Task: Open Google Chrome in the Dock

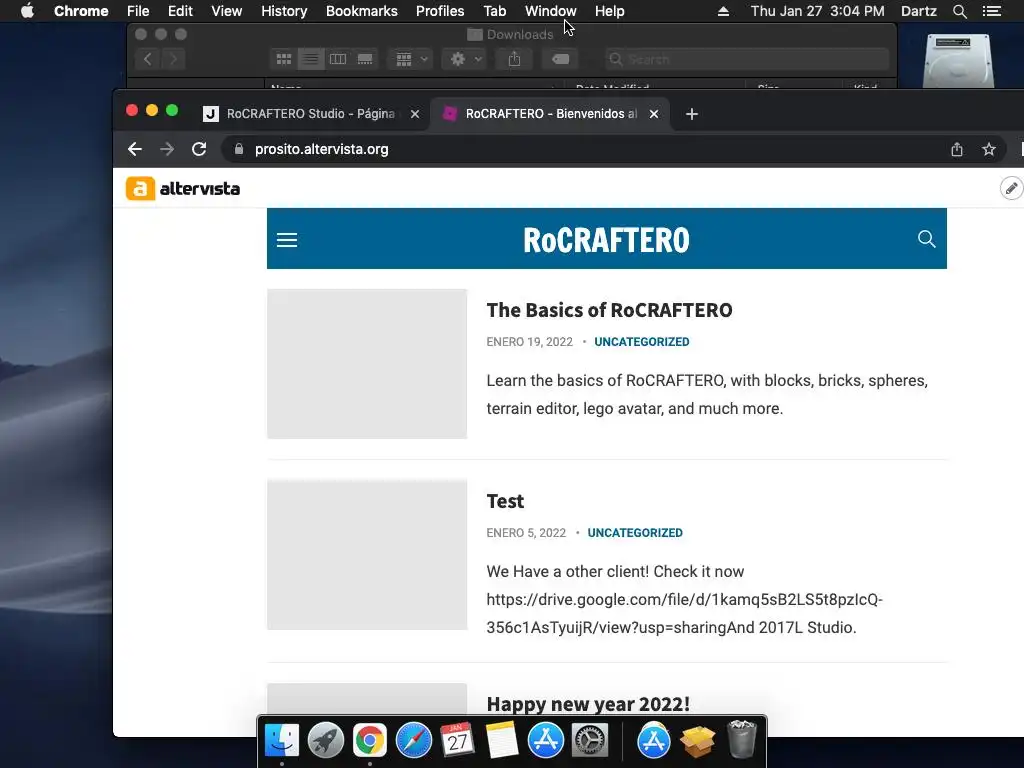Action: coord(370,741)
